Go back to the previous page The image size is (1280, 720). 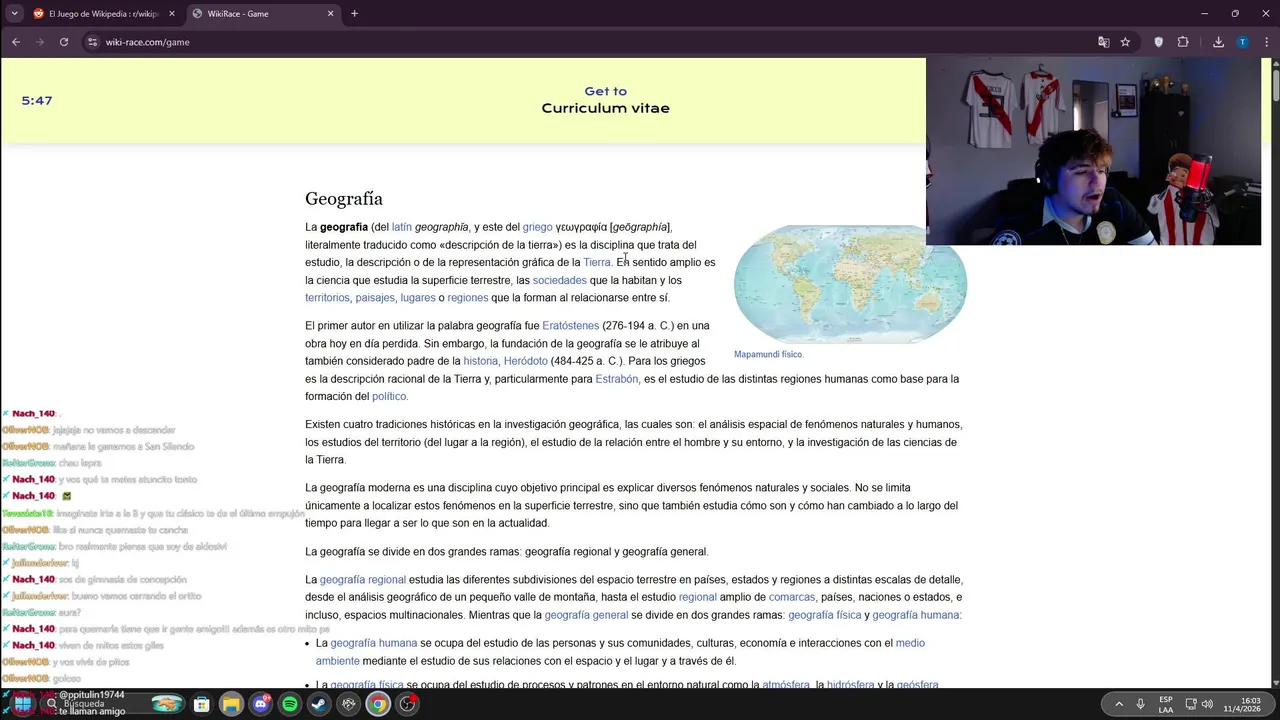click(x=16, y=42)
